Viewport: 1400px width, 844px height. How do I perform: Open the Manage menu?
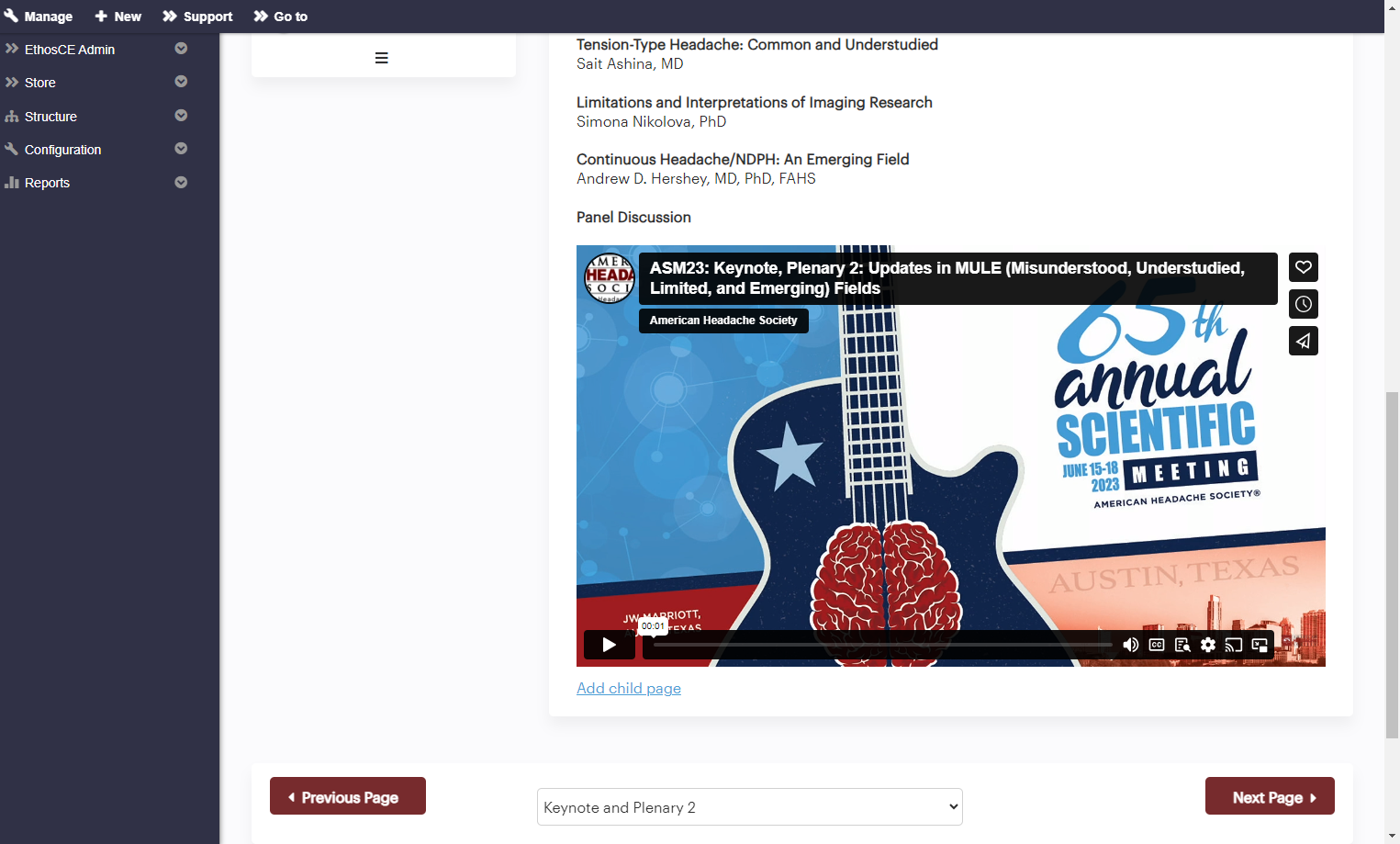tap(39, 17)
